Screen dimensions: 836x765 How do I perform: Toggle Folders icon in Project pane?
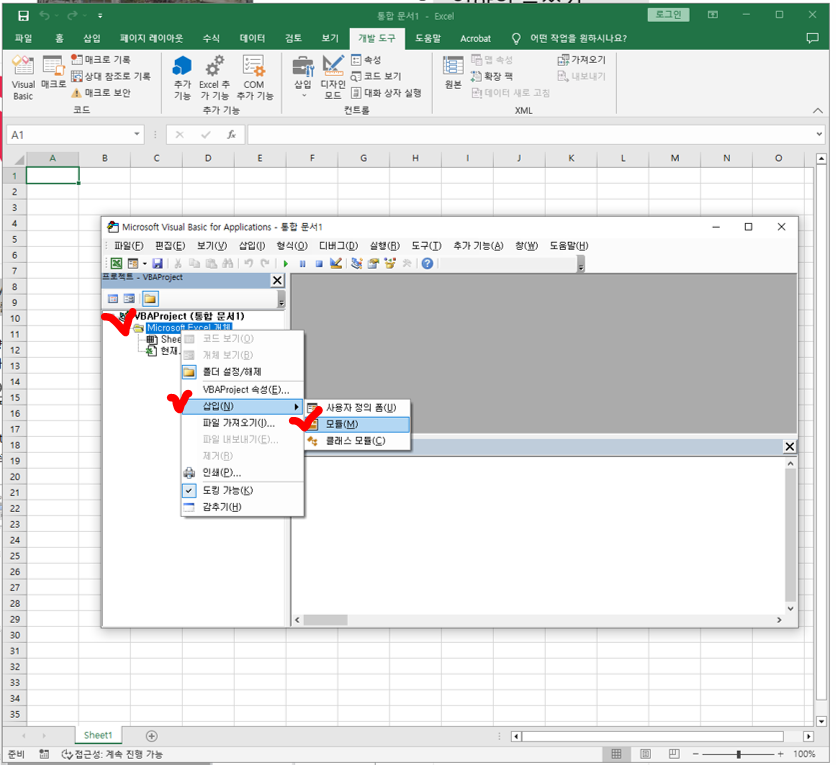point(150,299)
